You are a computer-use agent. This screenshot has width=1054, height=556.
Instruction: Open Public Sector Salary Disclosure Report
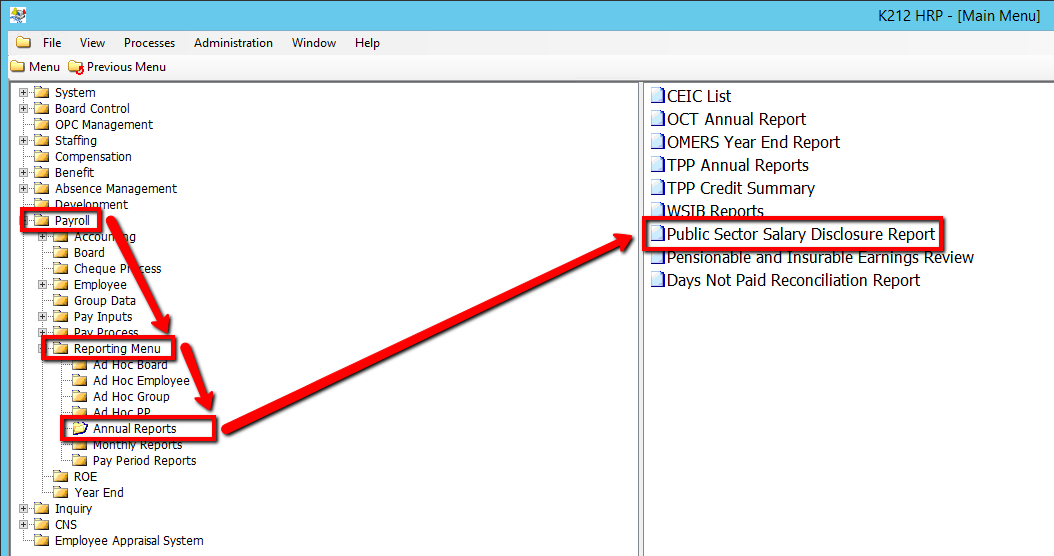[800, 234]
